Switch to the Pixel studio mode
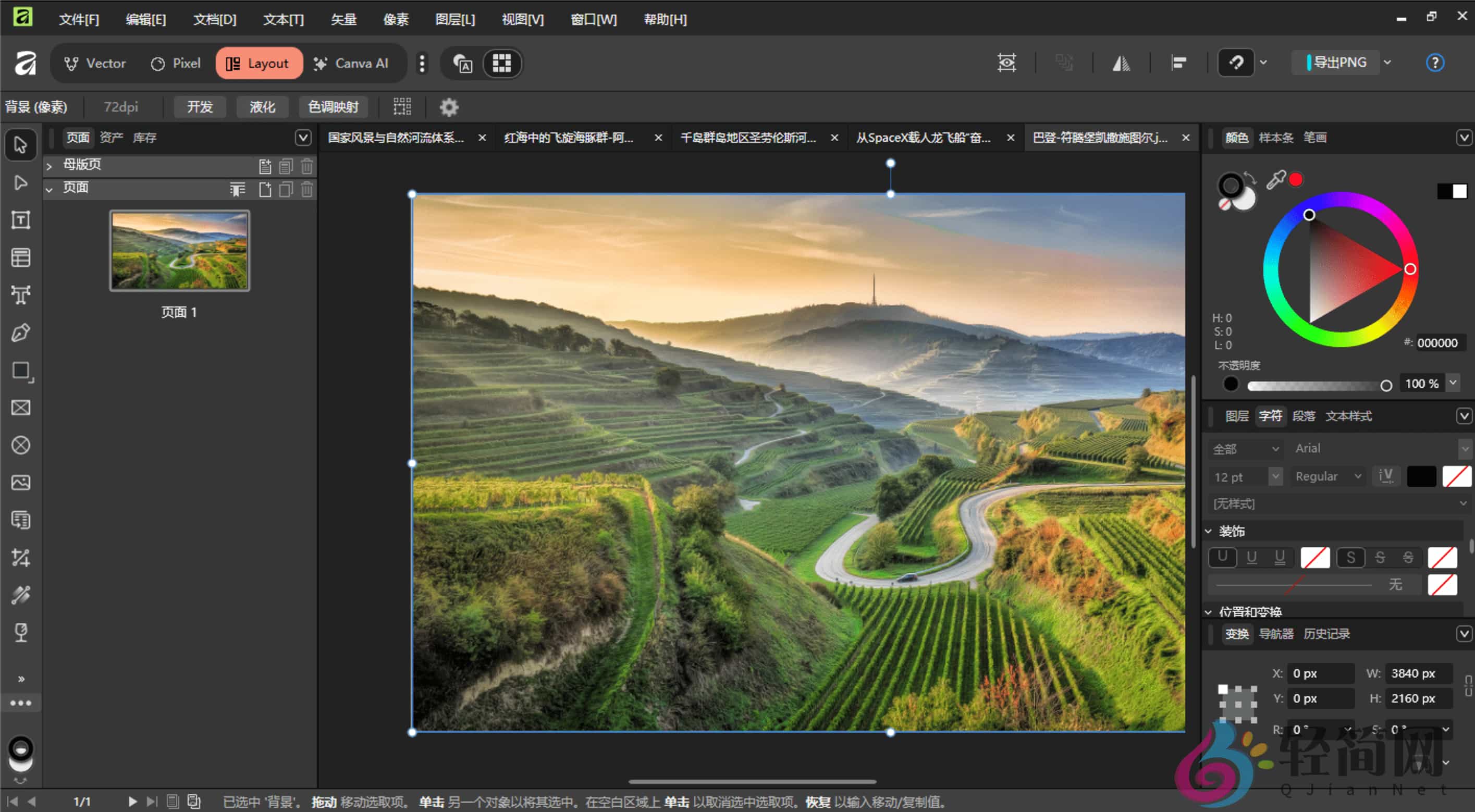 tap(176, 63)
